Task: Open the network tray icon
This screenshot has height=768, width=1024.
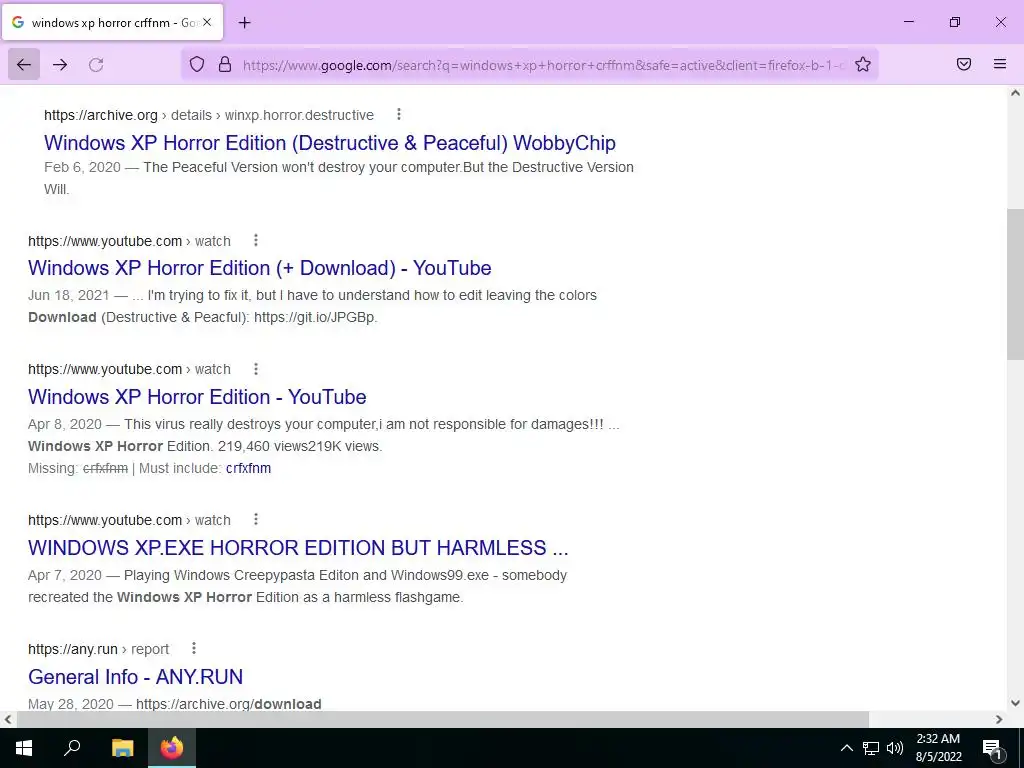Action: tap(871, 748)
